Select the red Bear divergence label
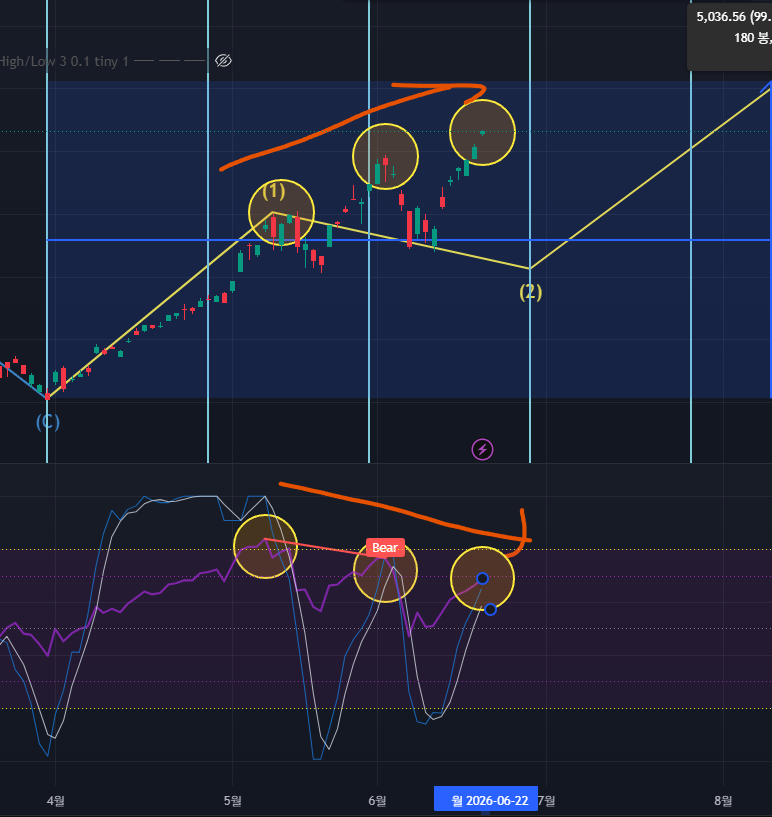Image resolution: width=772 pixels, height=817 pixels. coord(385,548)
